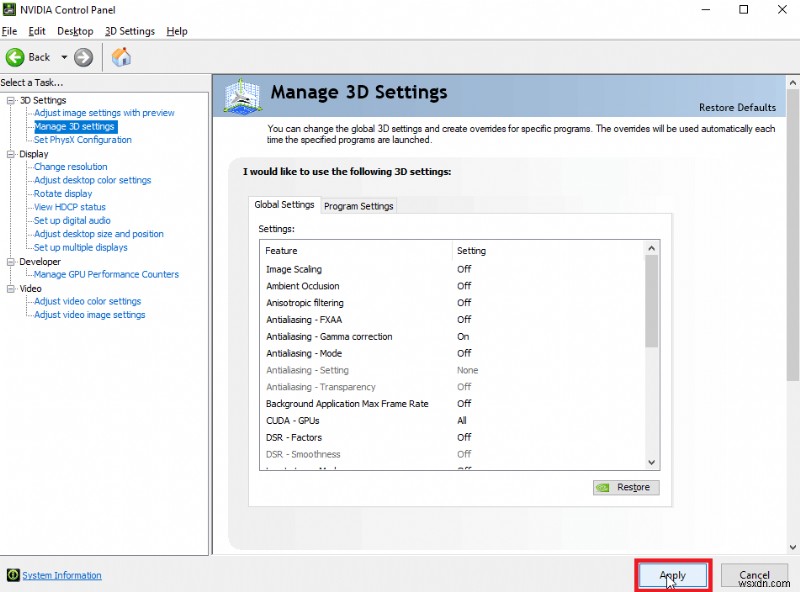Click the System Information icon
Screen dimensions: 800x592
[x=10, y=575]
